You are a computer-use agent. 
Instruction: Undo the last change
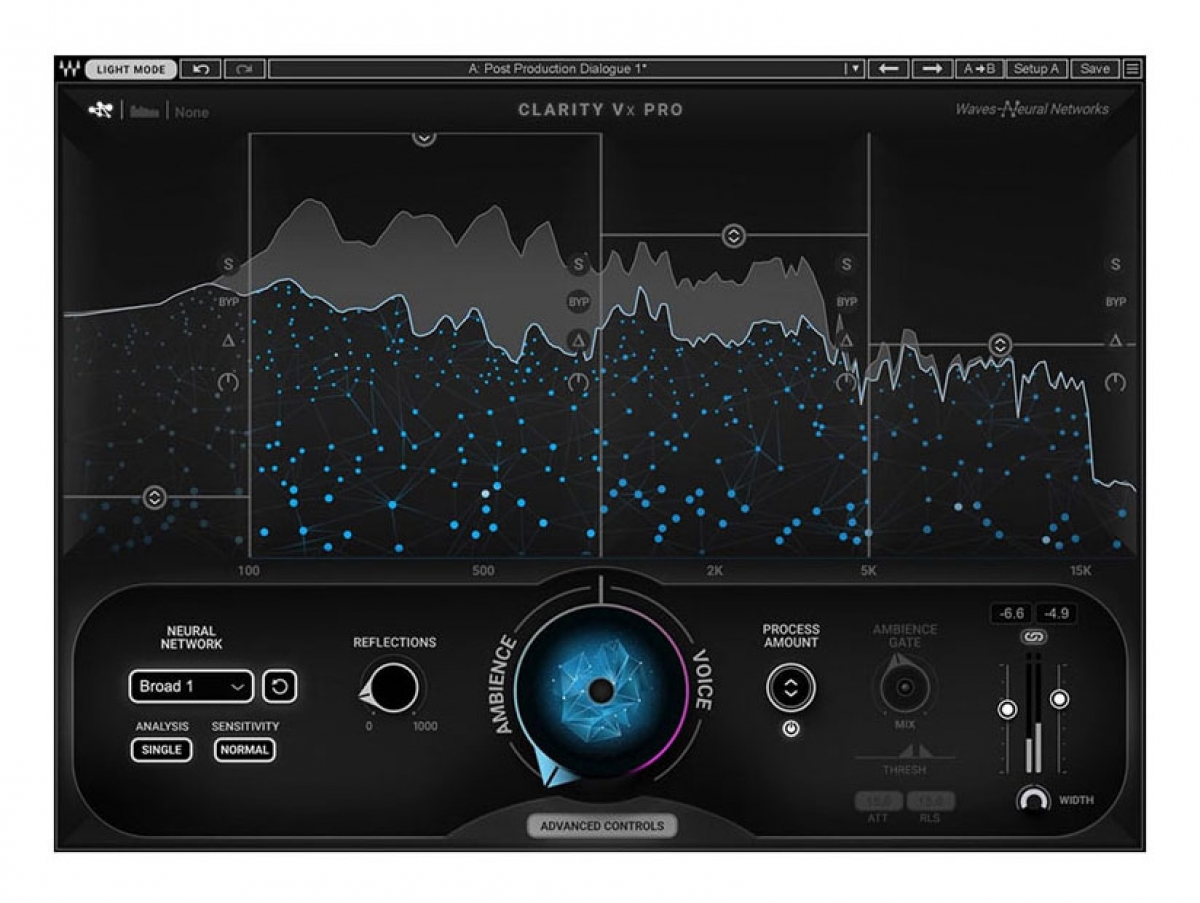201,69
